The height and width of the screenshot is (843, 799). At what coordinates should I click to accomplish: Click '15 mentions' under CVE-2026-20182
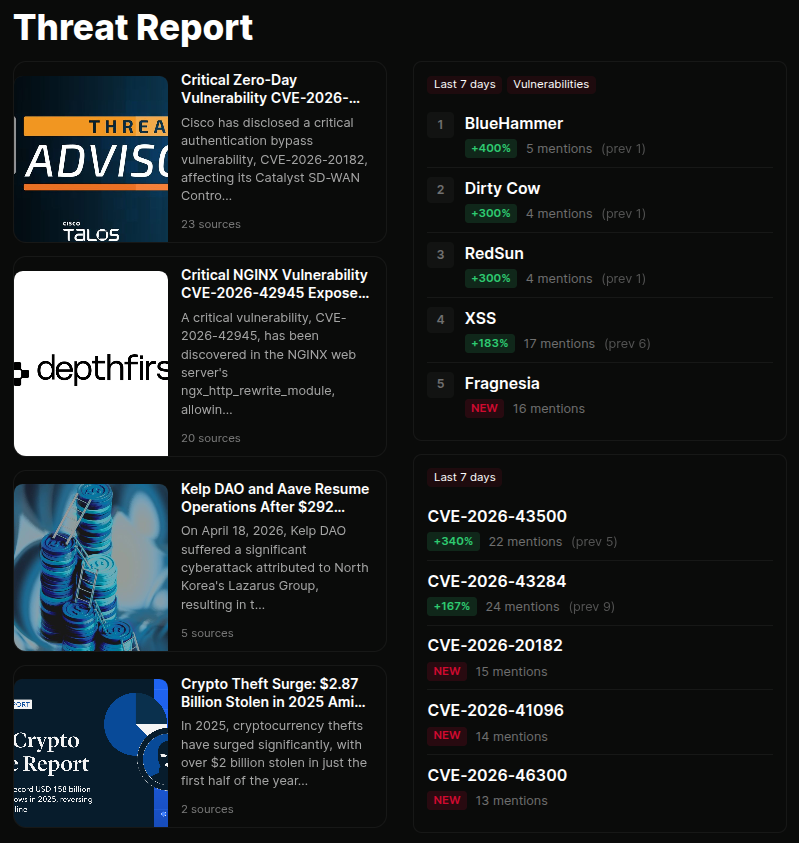pos(511,672)
